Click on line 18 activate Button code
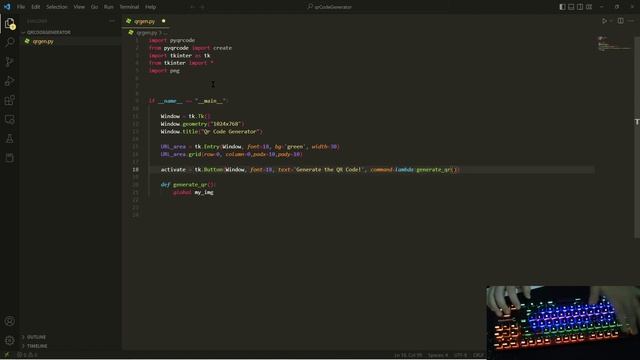 pyautogui.click(x=310, y=169)
